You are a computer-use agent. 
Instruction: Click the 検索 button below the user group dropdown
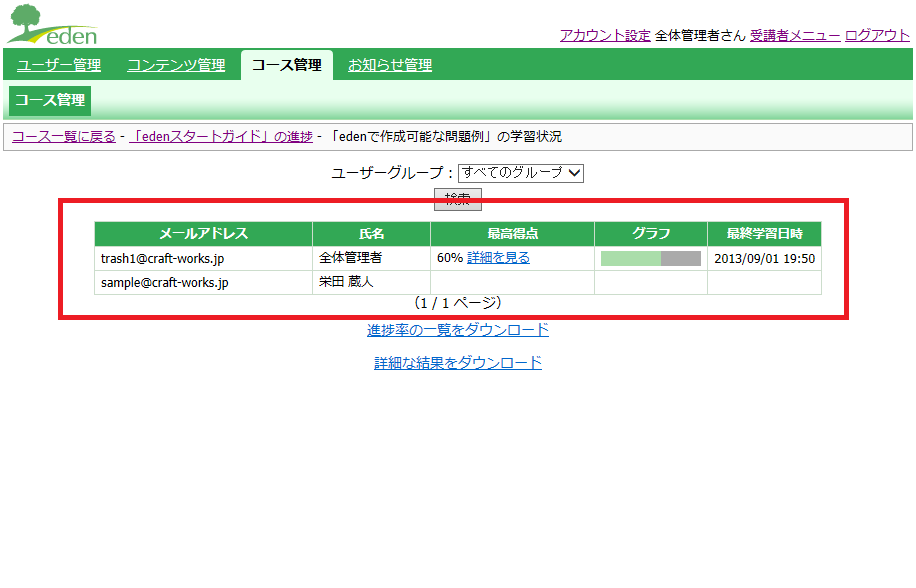(x=457, y=199)
